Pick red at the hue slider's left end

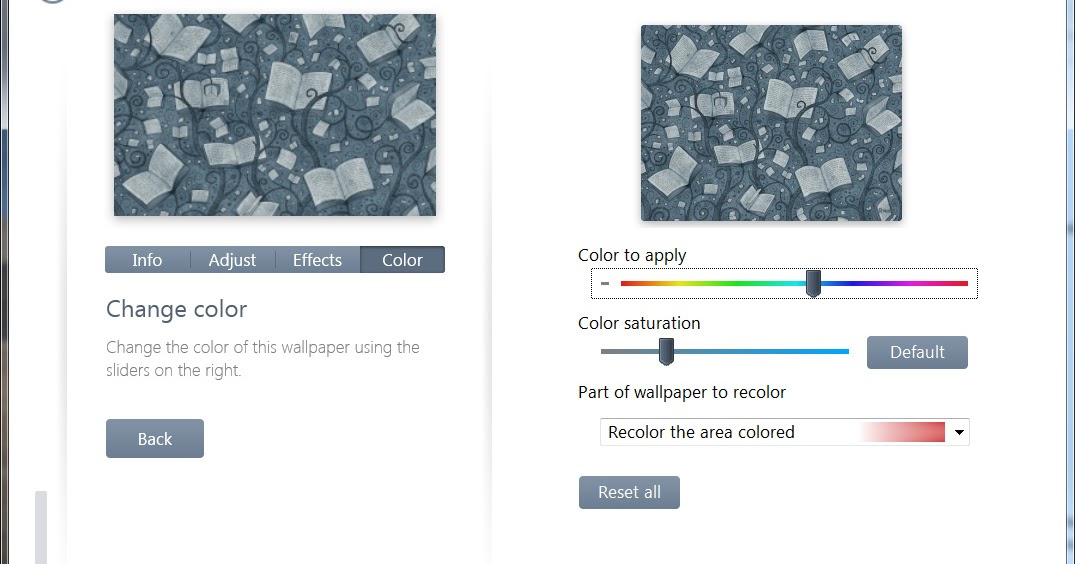tap(625, 283)
